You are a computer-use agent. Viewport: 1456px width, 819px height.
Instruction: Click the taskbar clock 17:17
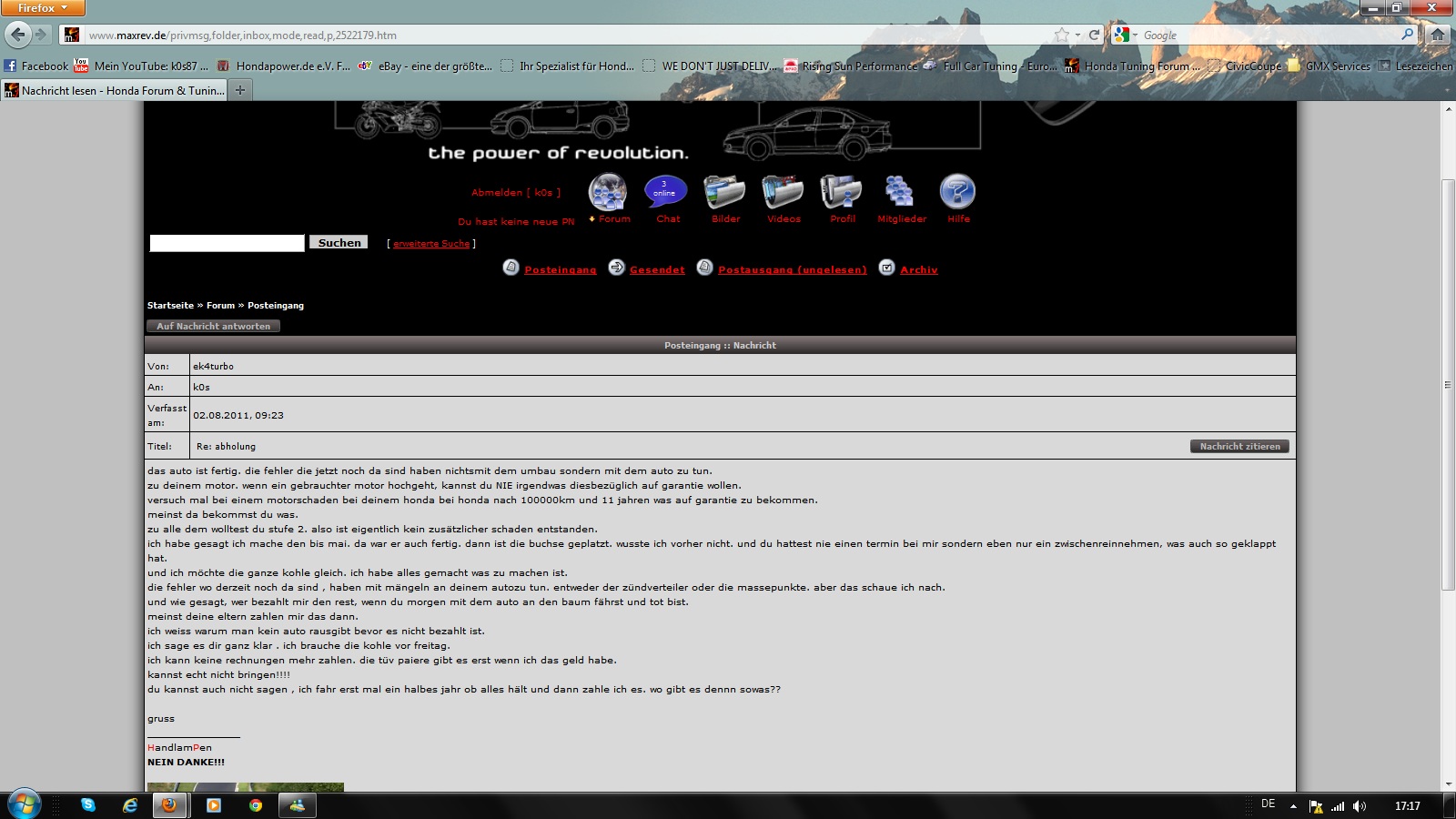pyautogui.click(x=1408, y=806)
